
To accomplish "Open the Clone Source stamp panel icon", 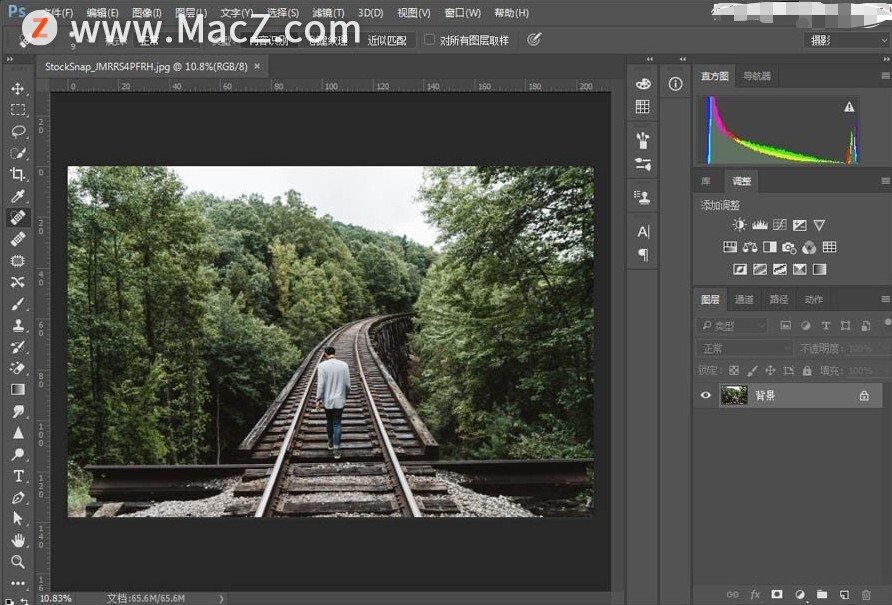I will coord(643,197).
